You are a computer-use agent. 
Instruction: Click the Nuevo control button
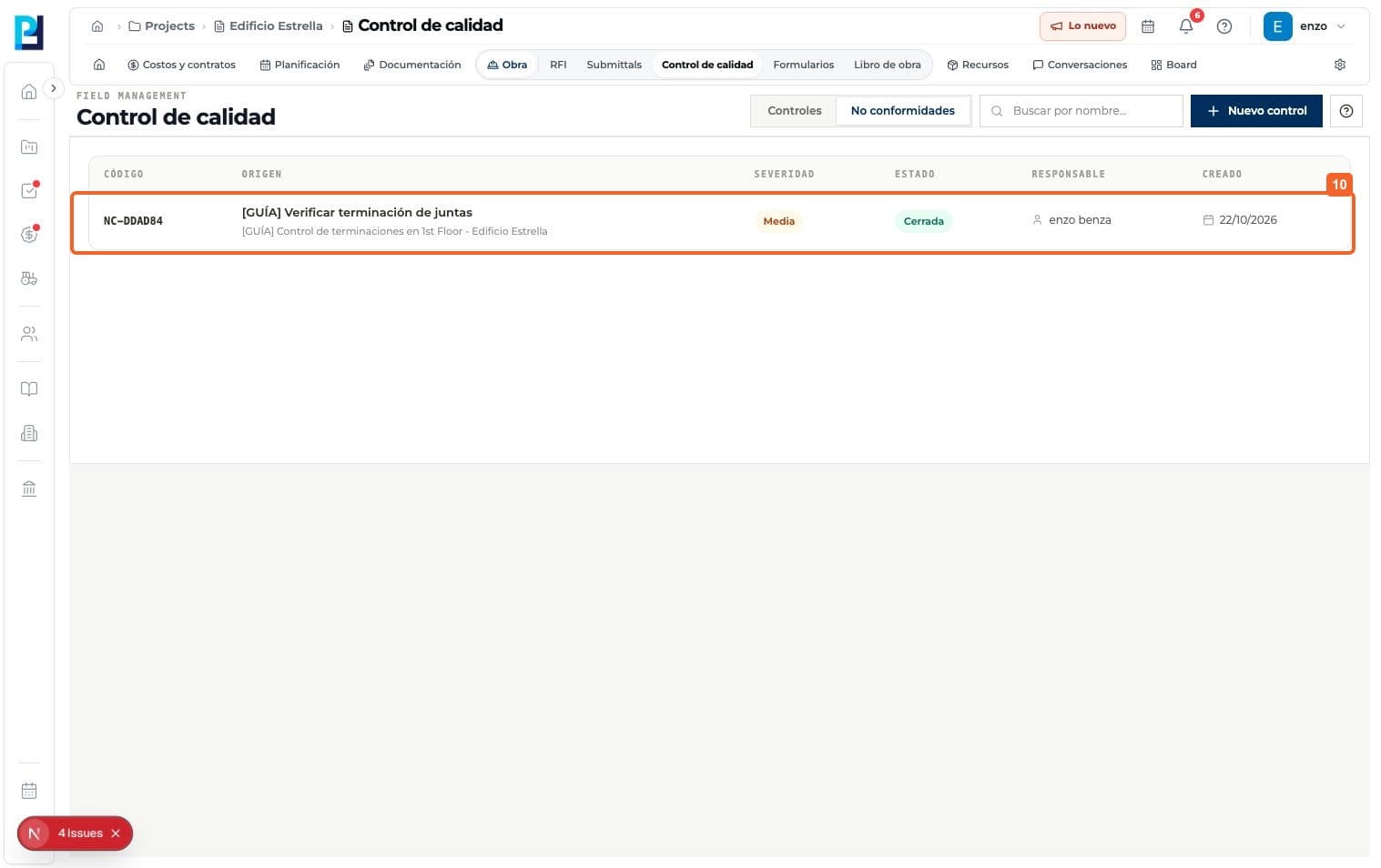click(x=1256, y=111)
